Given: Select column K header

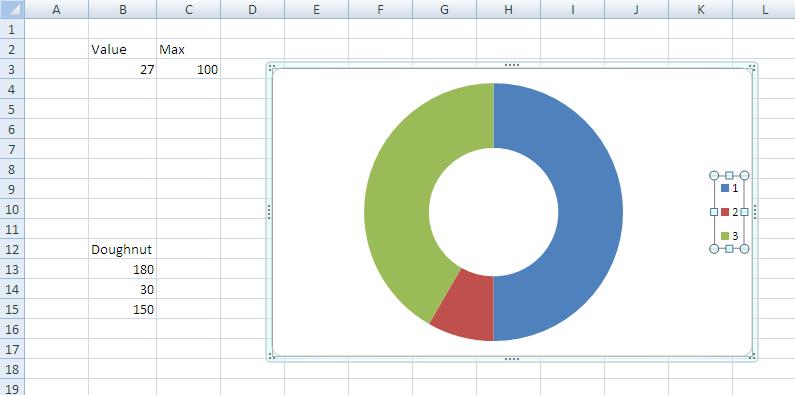Looking at the screenshot, I should click(x=700, y=9).
